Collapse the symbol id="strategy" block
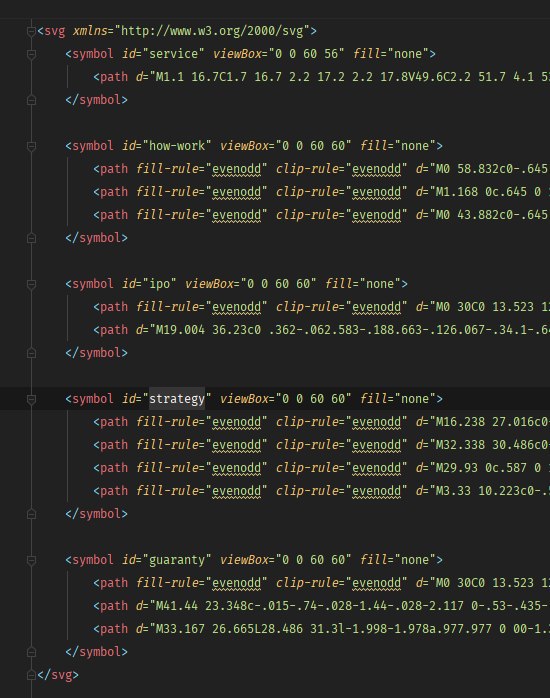Viewport: 550px width, 698px height. click(x=31, y=399)
